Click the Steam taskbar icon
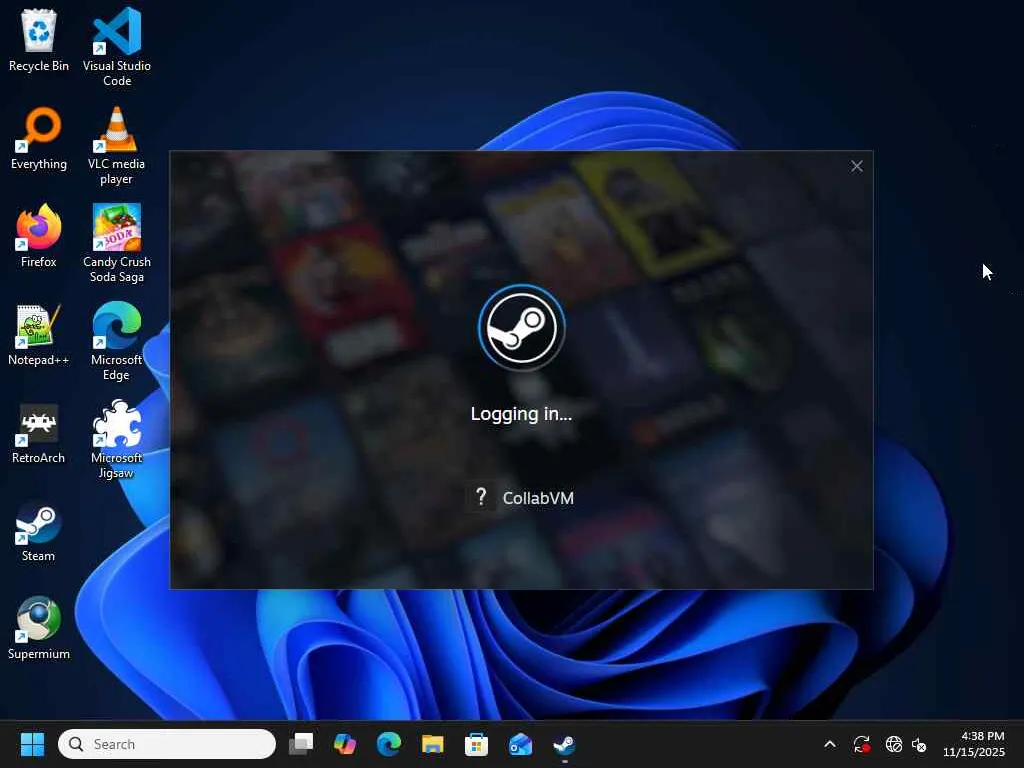 [x=564, y=744]
